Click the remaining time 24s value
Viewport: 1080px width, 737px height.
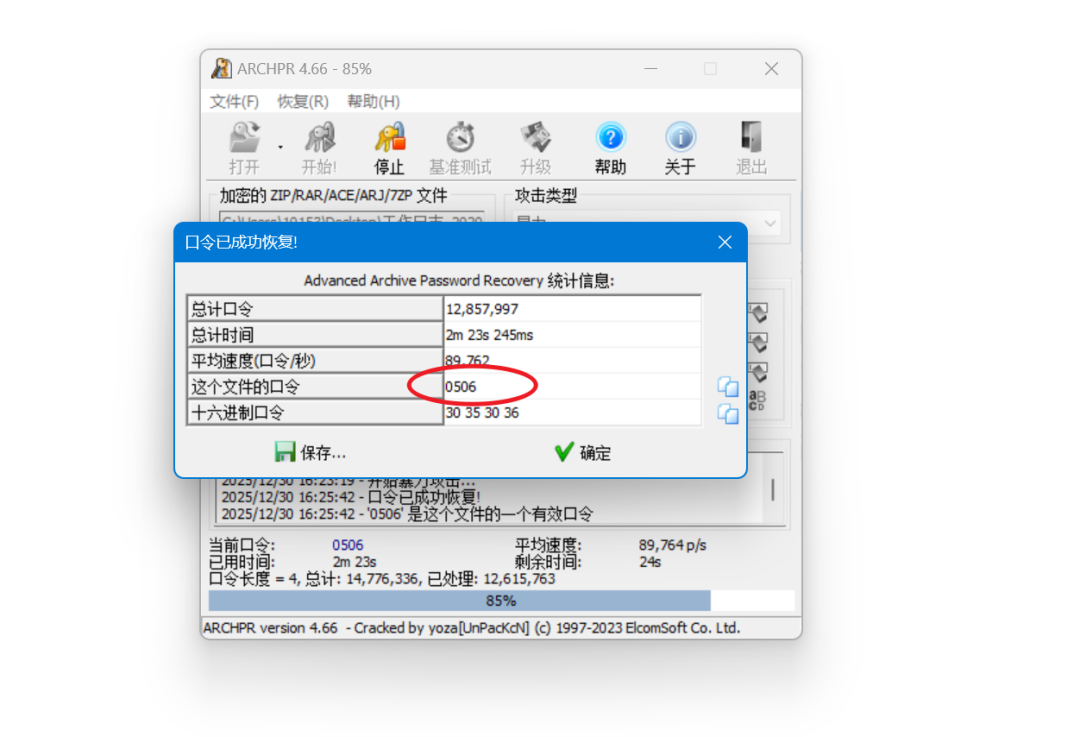650,562
